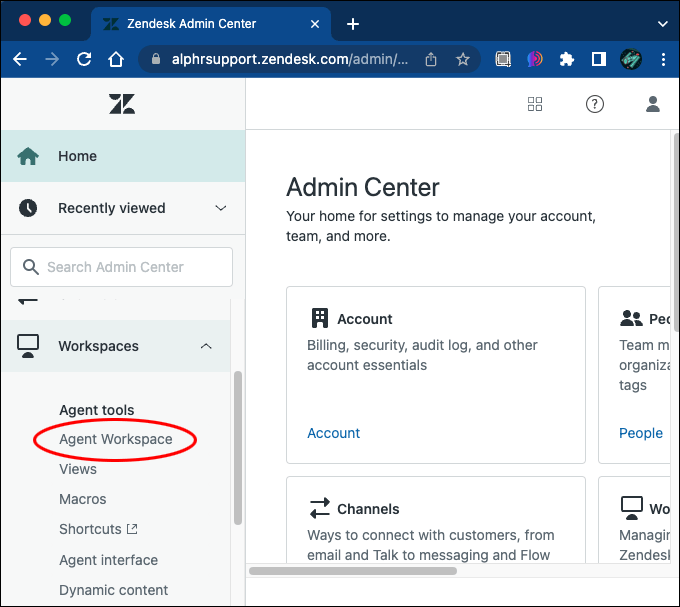The height and width of the screenshot is (607, 680).
Task: Click into Search Admin Center field
Action: tap(121, 267)
